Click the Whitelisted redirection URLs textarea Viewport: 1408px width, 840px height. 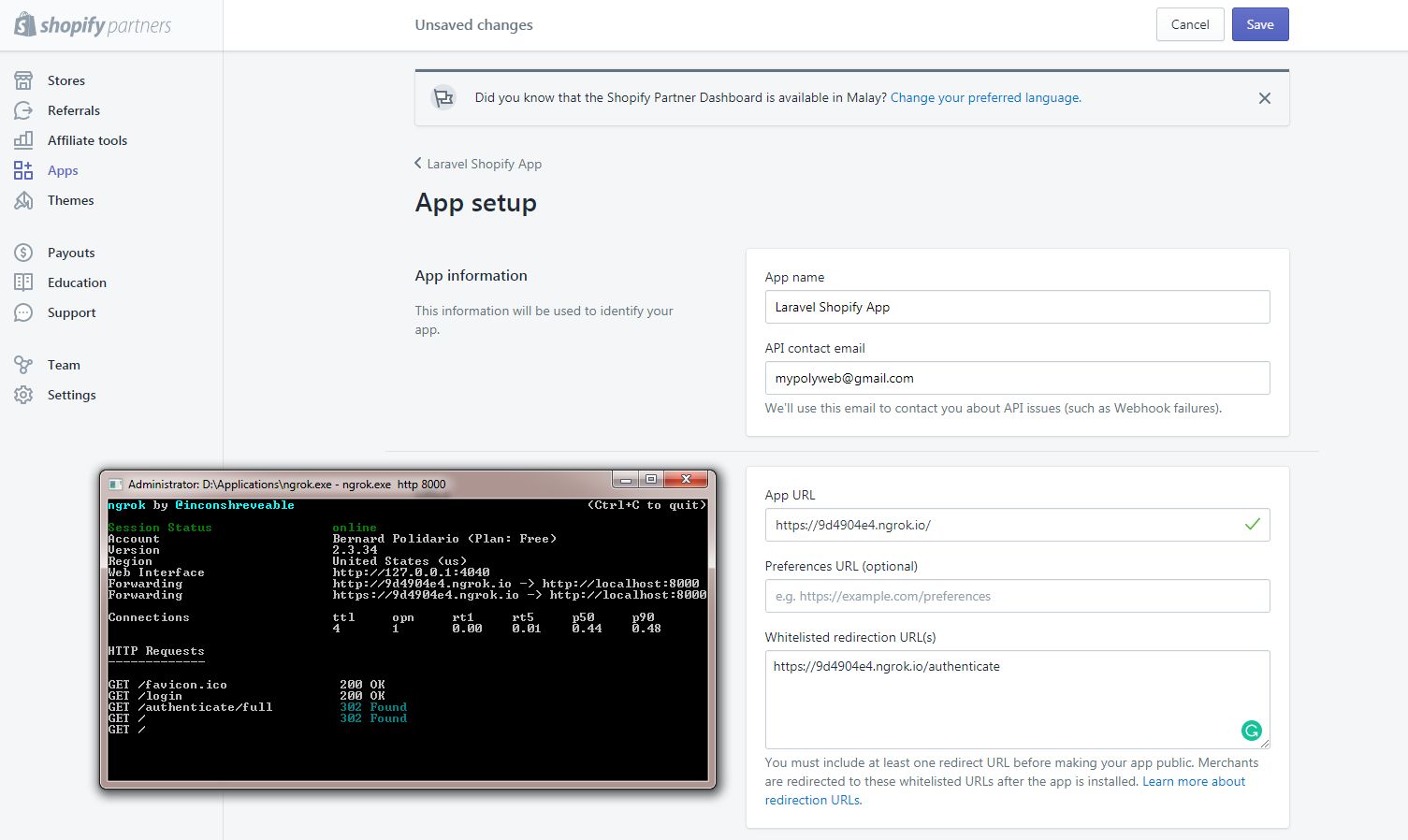(1017, 700)
